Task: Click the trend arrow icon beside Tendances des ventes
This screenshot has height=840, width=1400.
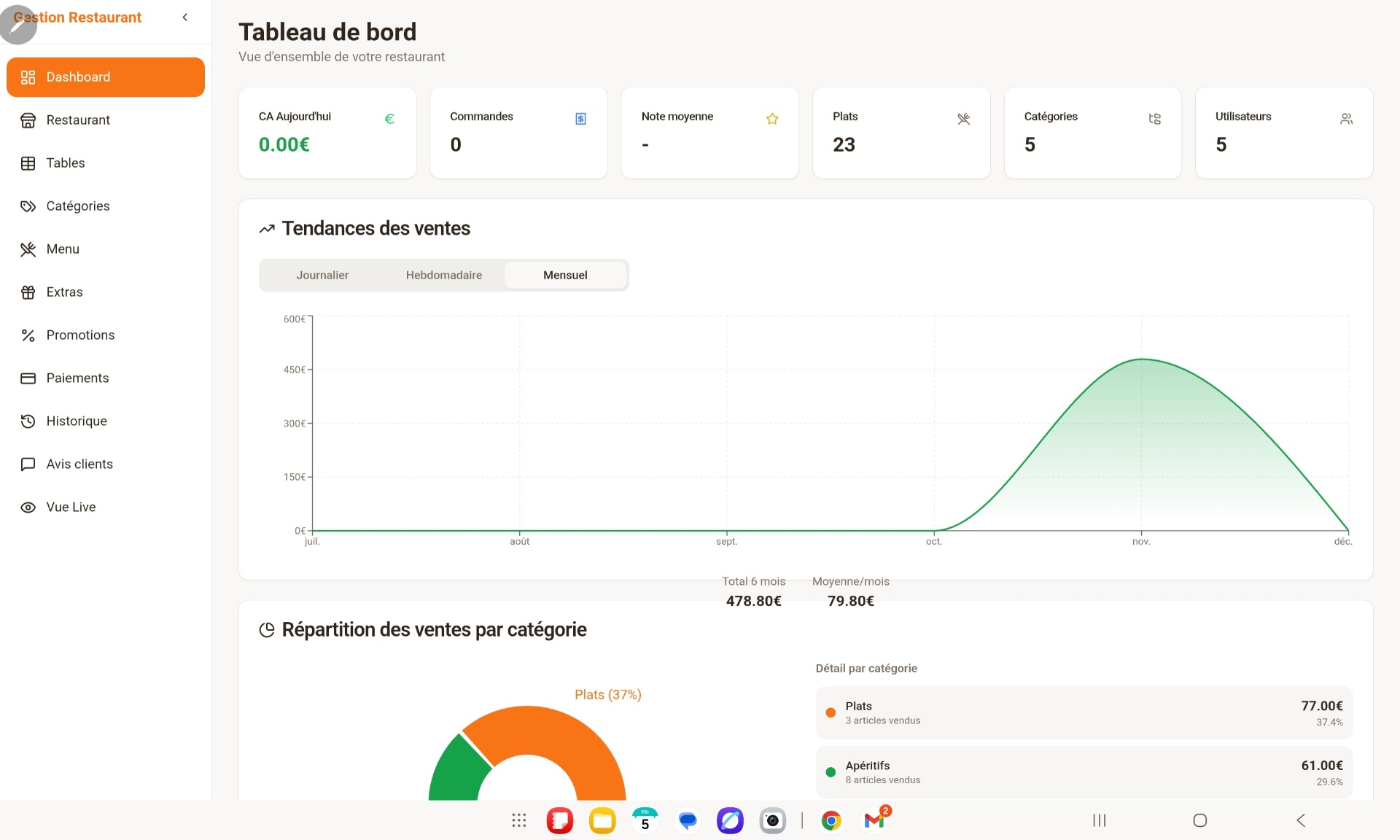Action: [267, 229]
